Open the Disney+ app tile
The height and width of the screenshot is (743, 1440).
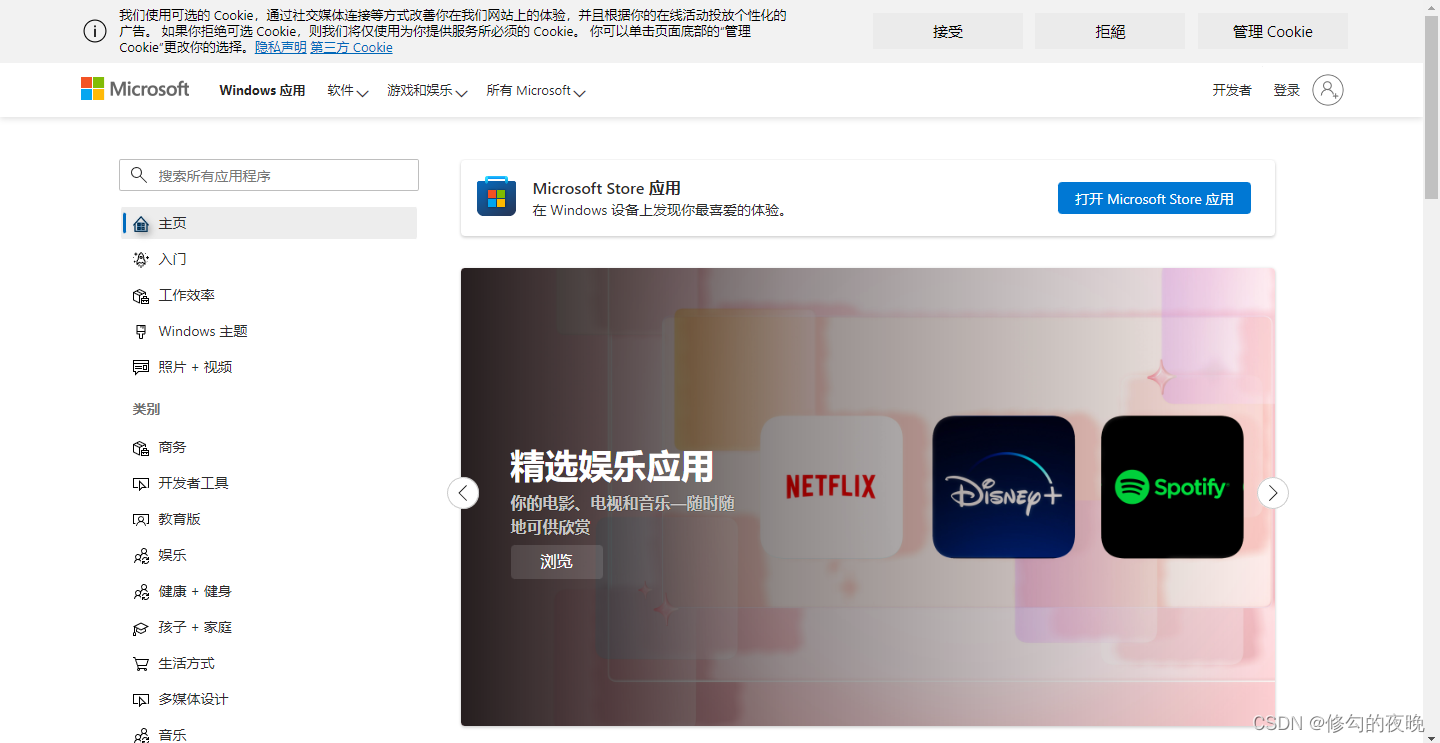1003,487
